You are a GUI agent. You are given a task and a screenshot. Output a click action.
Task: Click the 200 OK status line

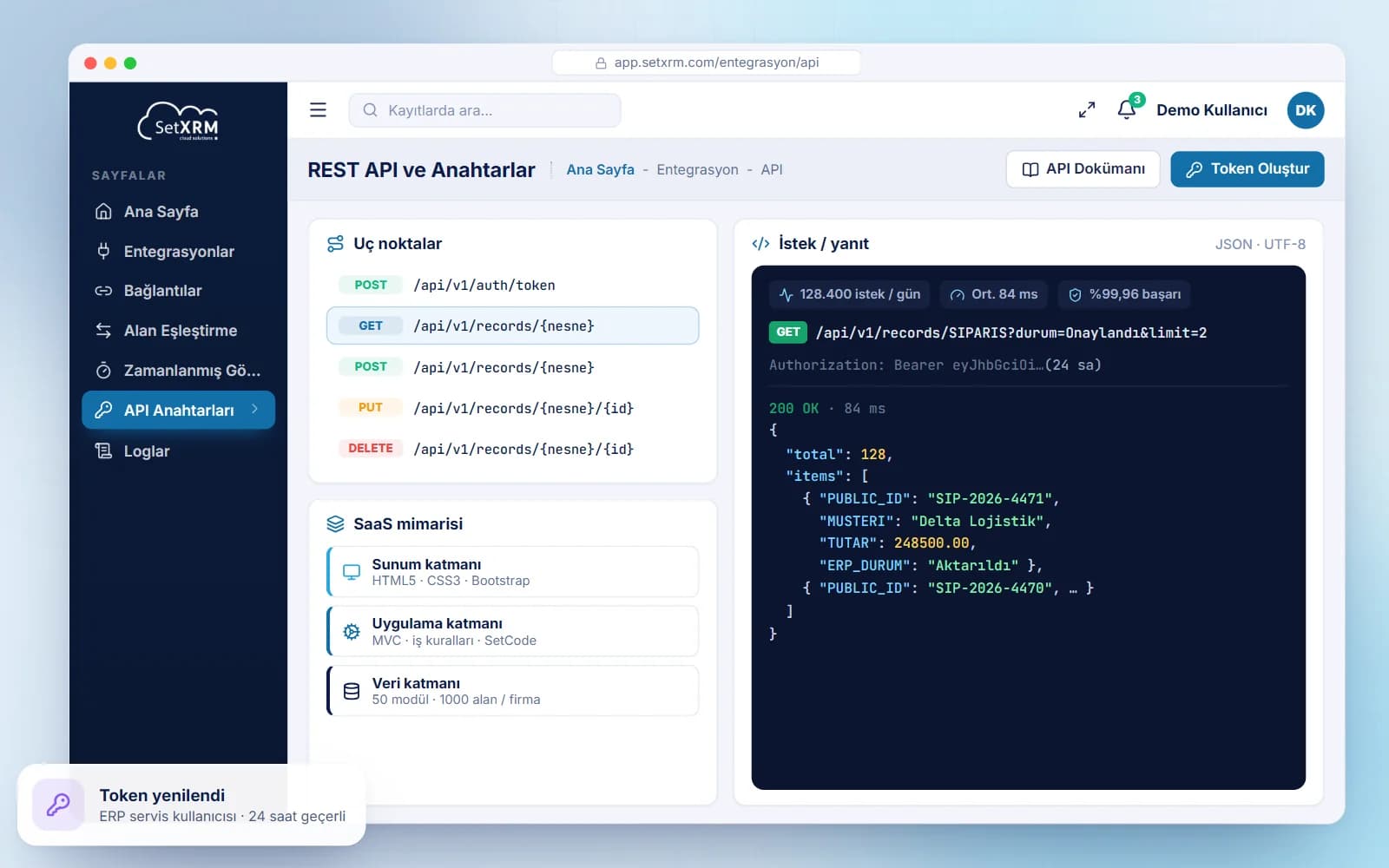pos(827,408)
